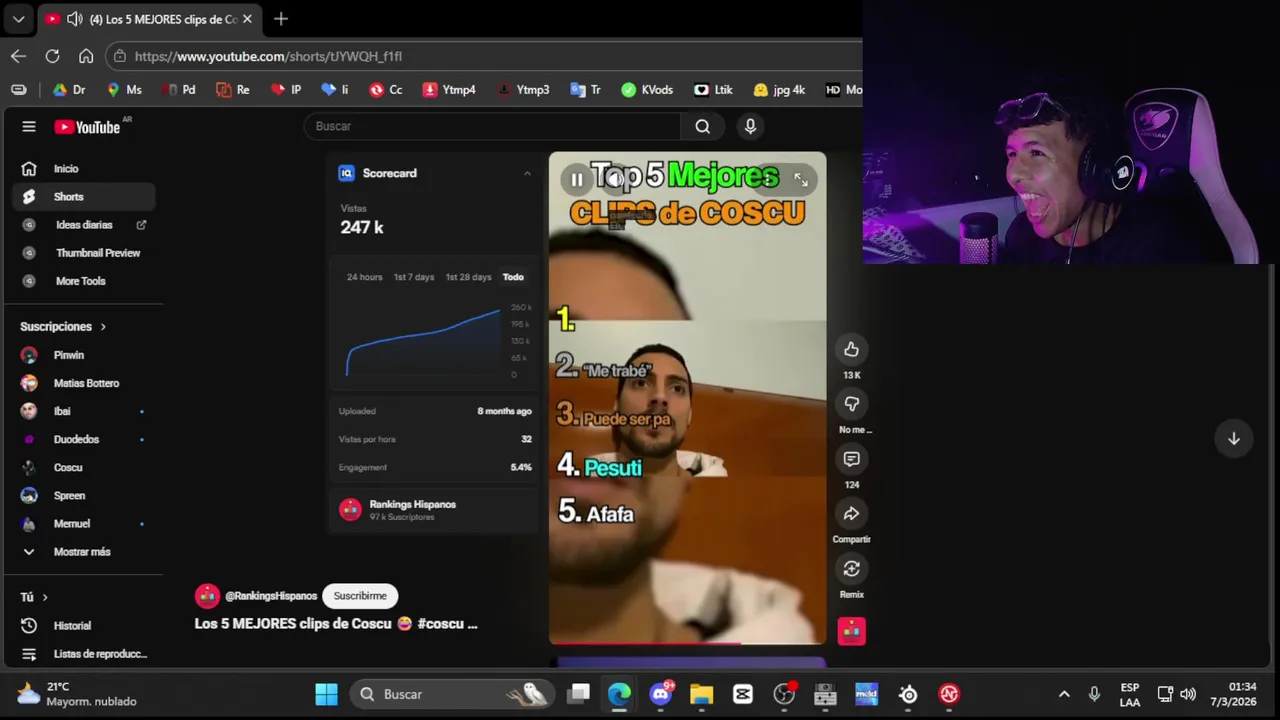The height and width of the screenshot is (720, 1280).
Task: Open the KVods bookmark
Action: point(646,90)
